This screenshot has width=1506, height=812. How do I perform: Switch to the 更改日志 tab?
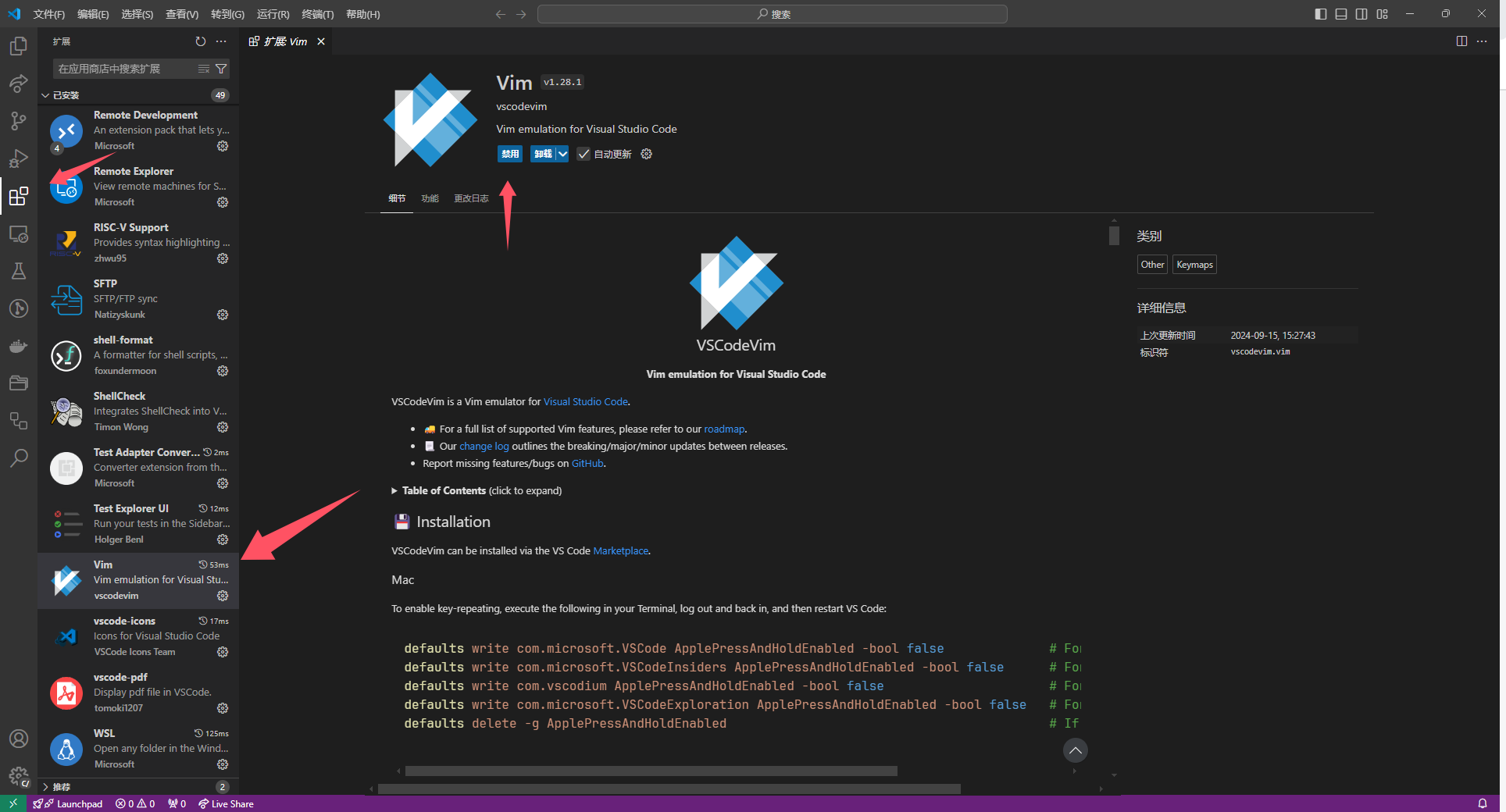pos(471,198)
